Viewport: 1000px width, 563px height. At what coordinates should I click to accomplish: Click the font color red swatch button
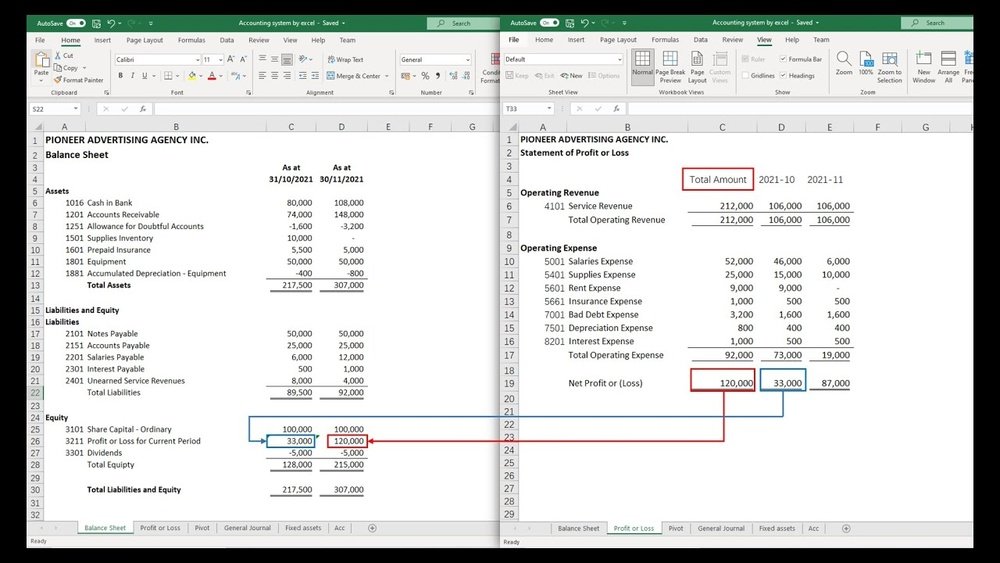(x=212, y=75)
